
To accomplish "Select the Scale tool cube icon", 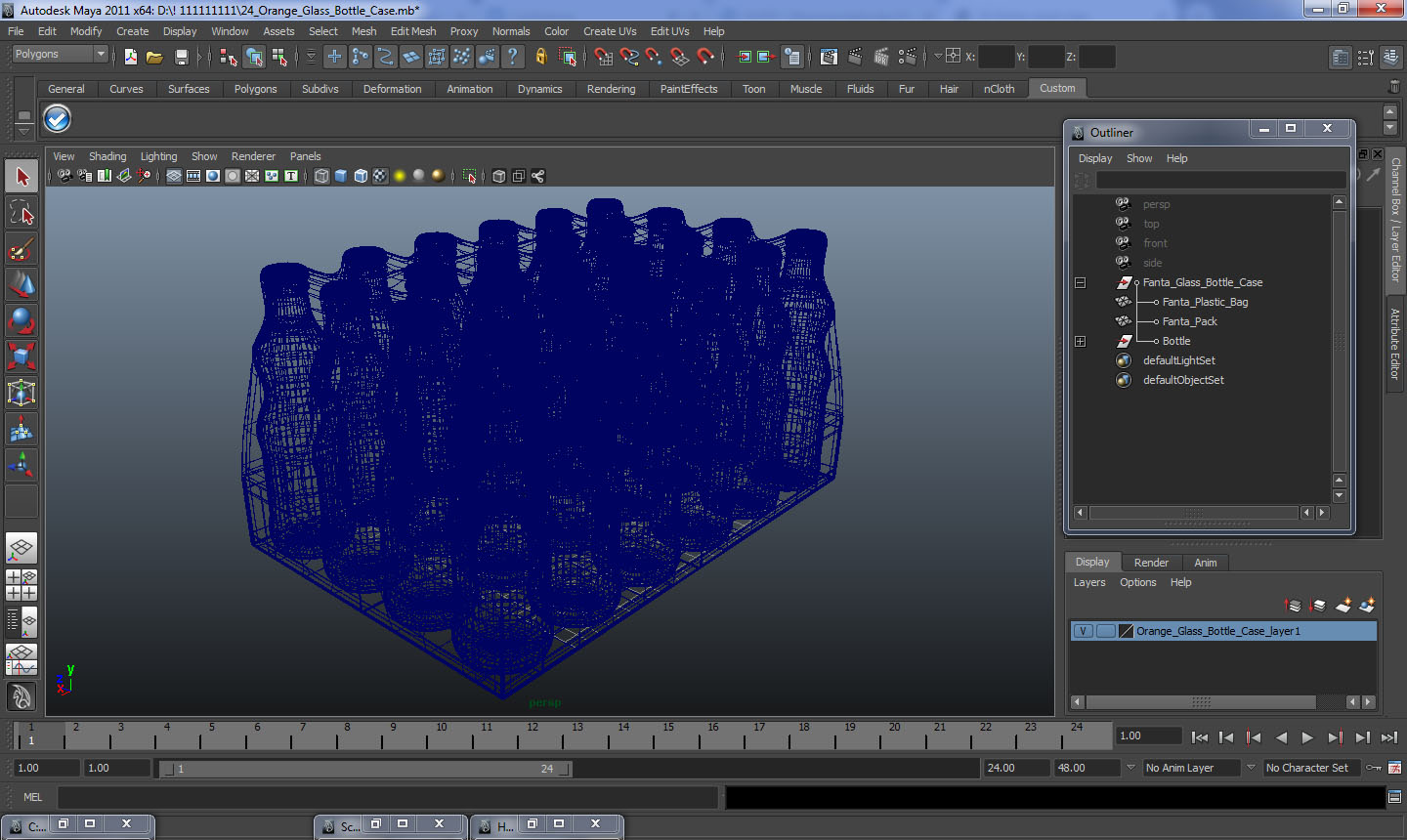I will pos(21,357).
